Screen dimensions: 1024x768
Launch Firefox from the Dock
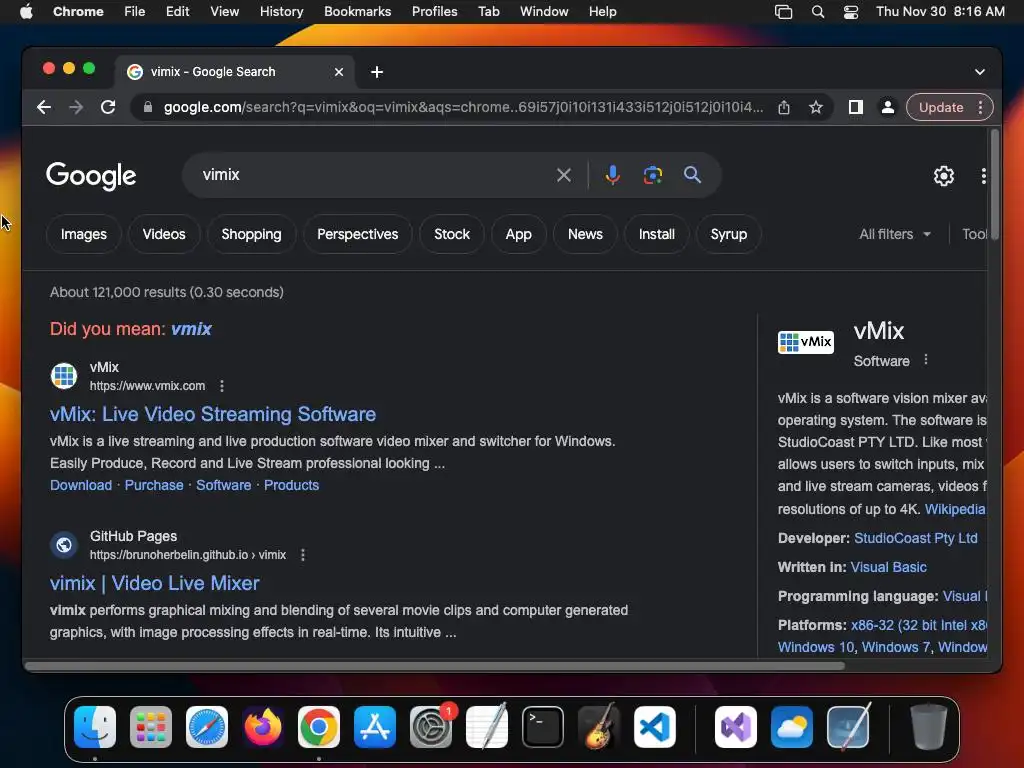click(x=263, y=727)
